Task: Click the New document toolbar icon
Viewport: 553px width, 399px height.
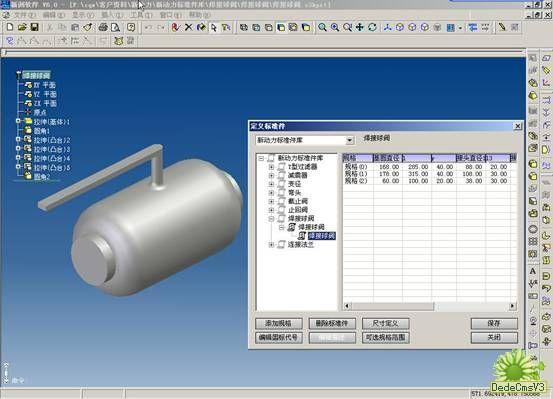Action: (x=10, y=27)
